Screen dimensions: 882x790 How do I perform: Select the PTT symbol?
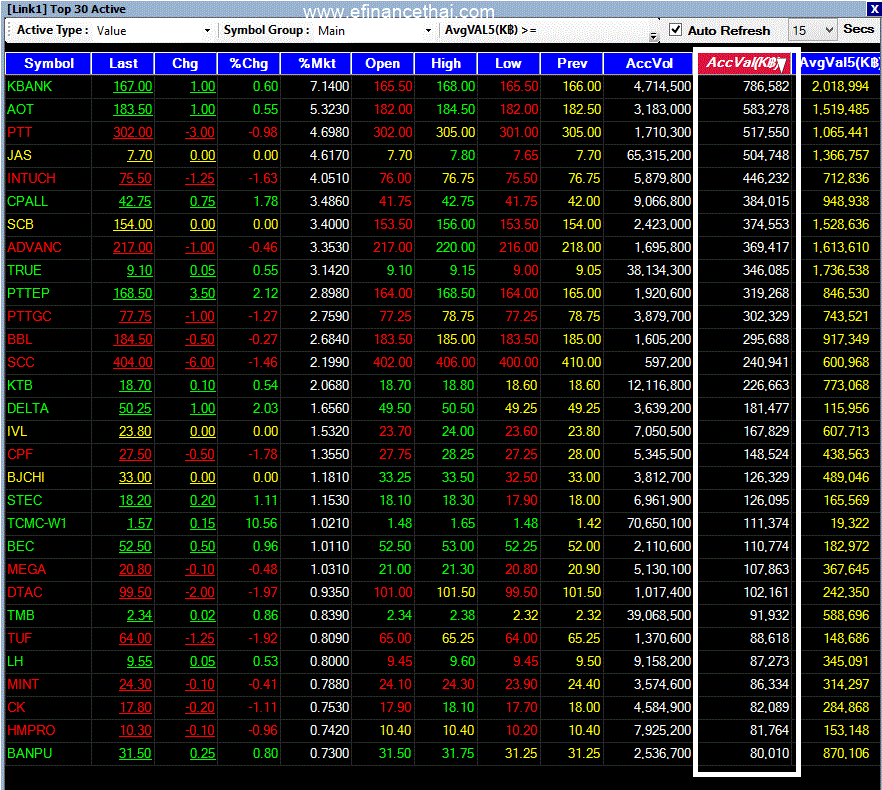coord(20,132)
